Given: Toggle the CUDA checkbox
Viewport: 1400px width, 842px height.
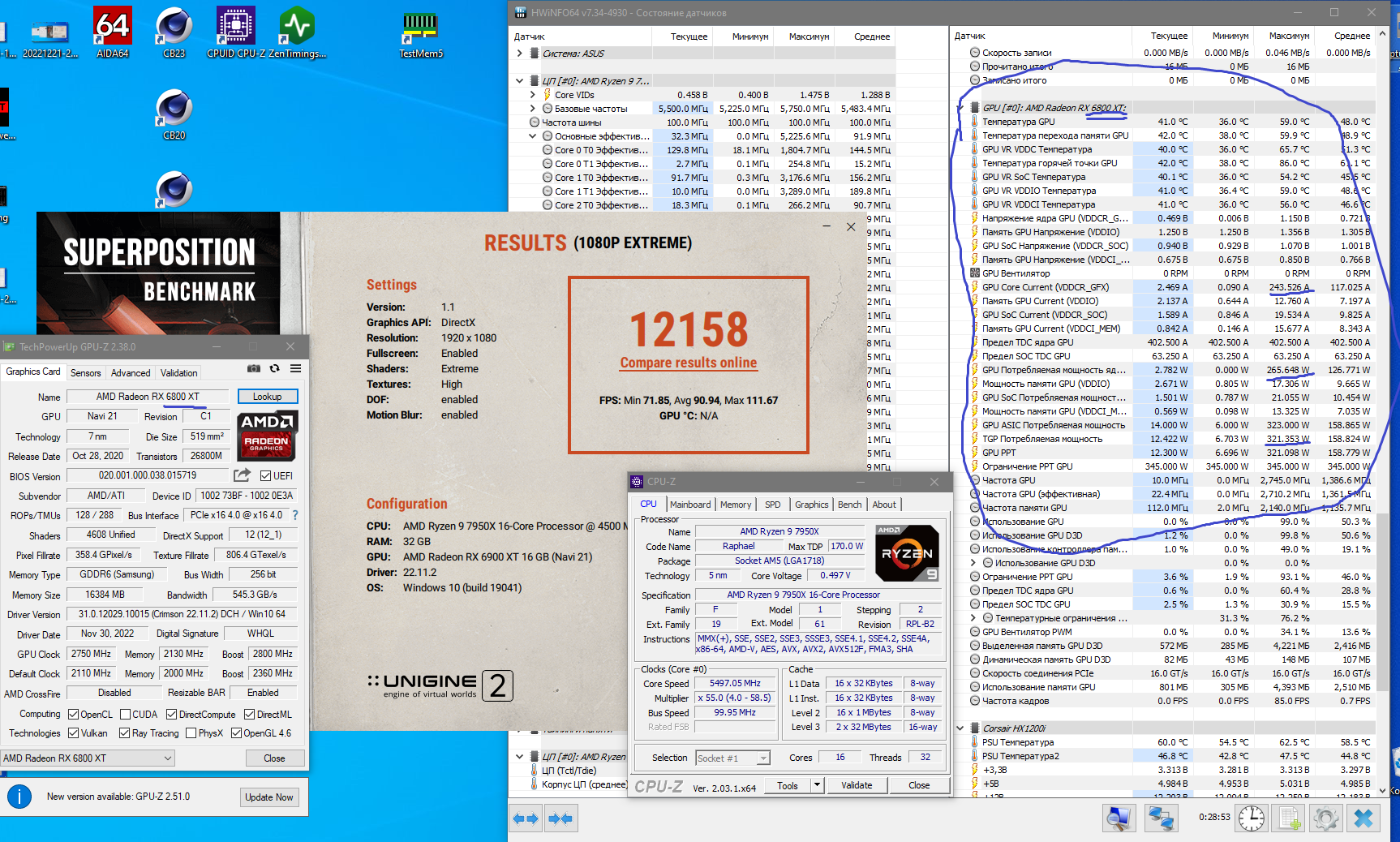Looking at the screenshot, I should (x=126, y=715).
